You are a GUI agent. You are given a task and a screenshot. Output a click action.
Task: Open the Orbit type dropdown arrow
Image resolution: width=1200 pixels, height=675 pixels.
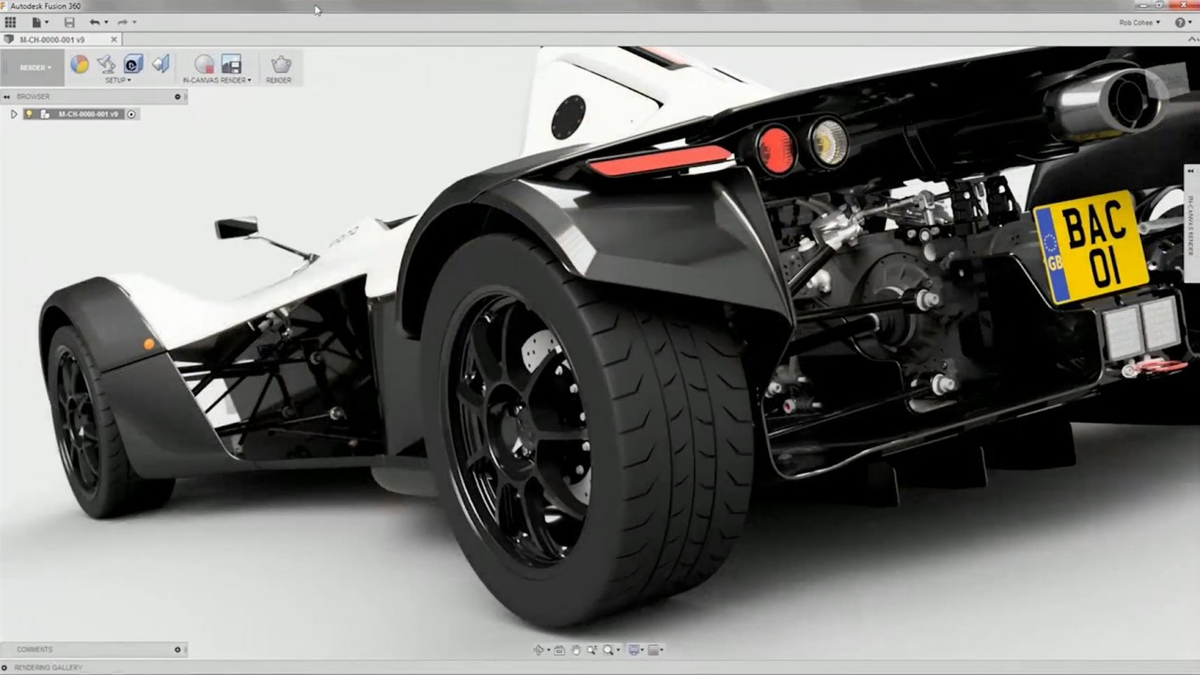[549, 650]
